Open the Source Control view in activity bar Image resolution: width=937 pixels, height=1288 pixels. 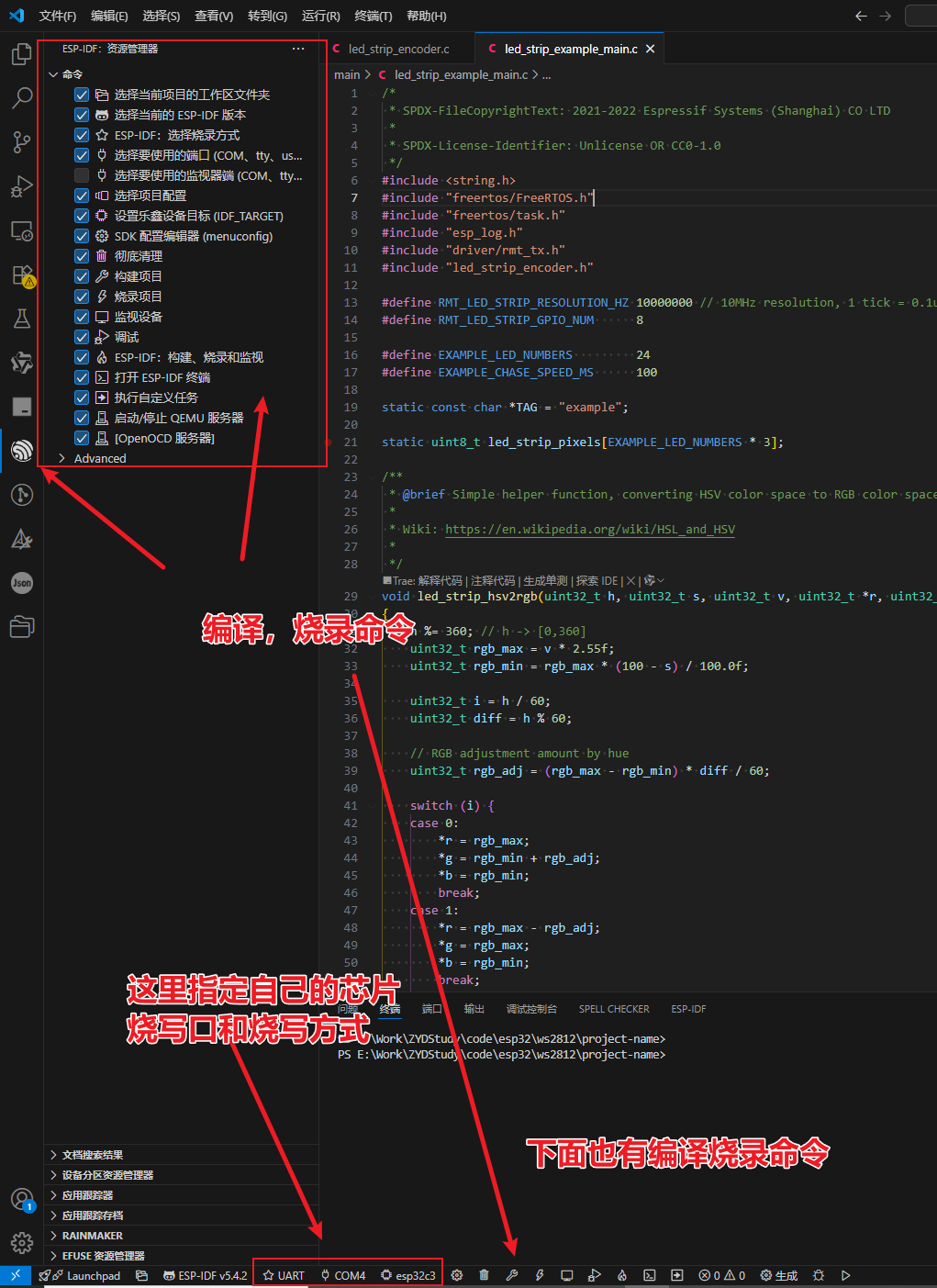(22, 141)
